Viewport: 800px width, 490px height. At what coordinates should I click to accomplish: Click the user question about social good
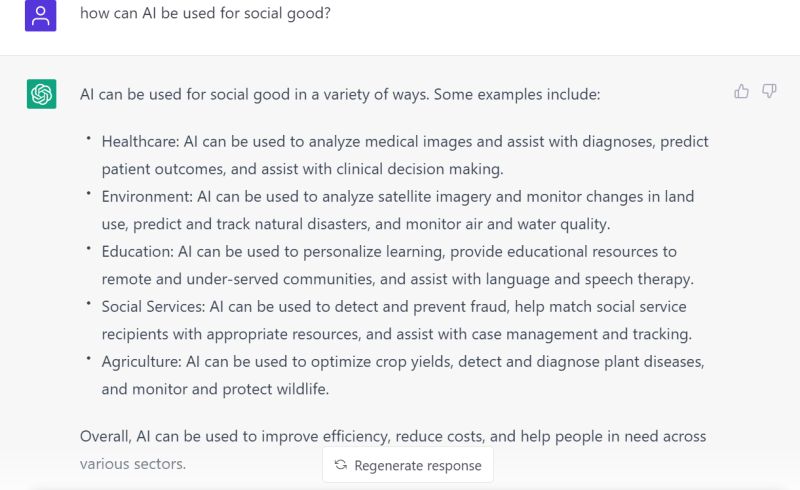point(205,13)
